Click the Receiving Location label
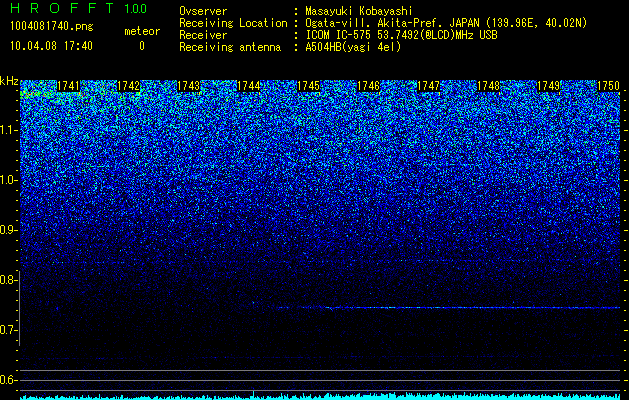629x400 pixels. point(233,23)
